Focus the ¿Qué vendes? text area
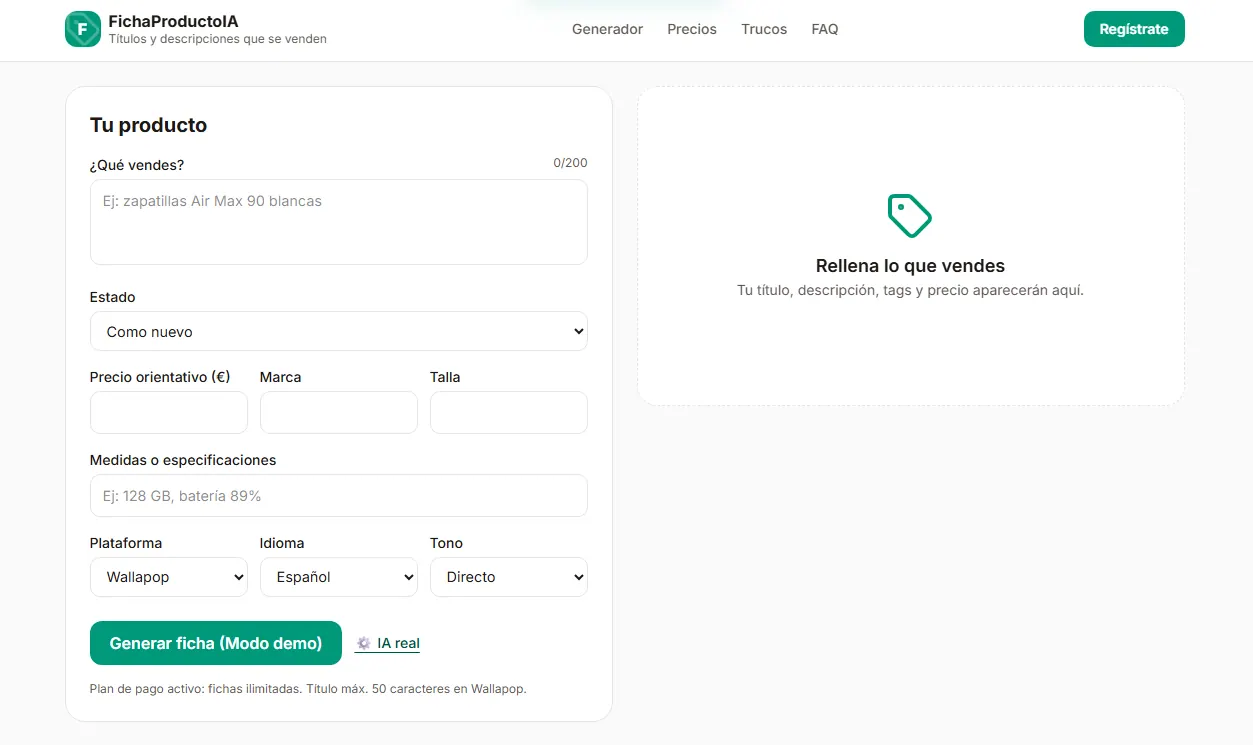The height and width of the screenshot is (745, 1253). coord(339,222)
